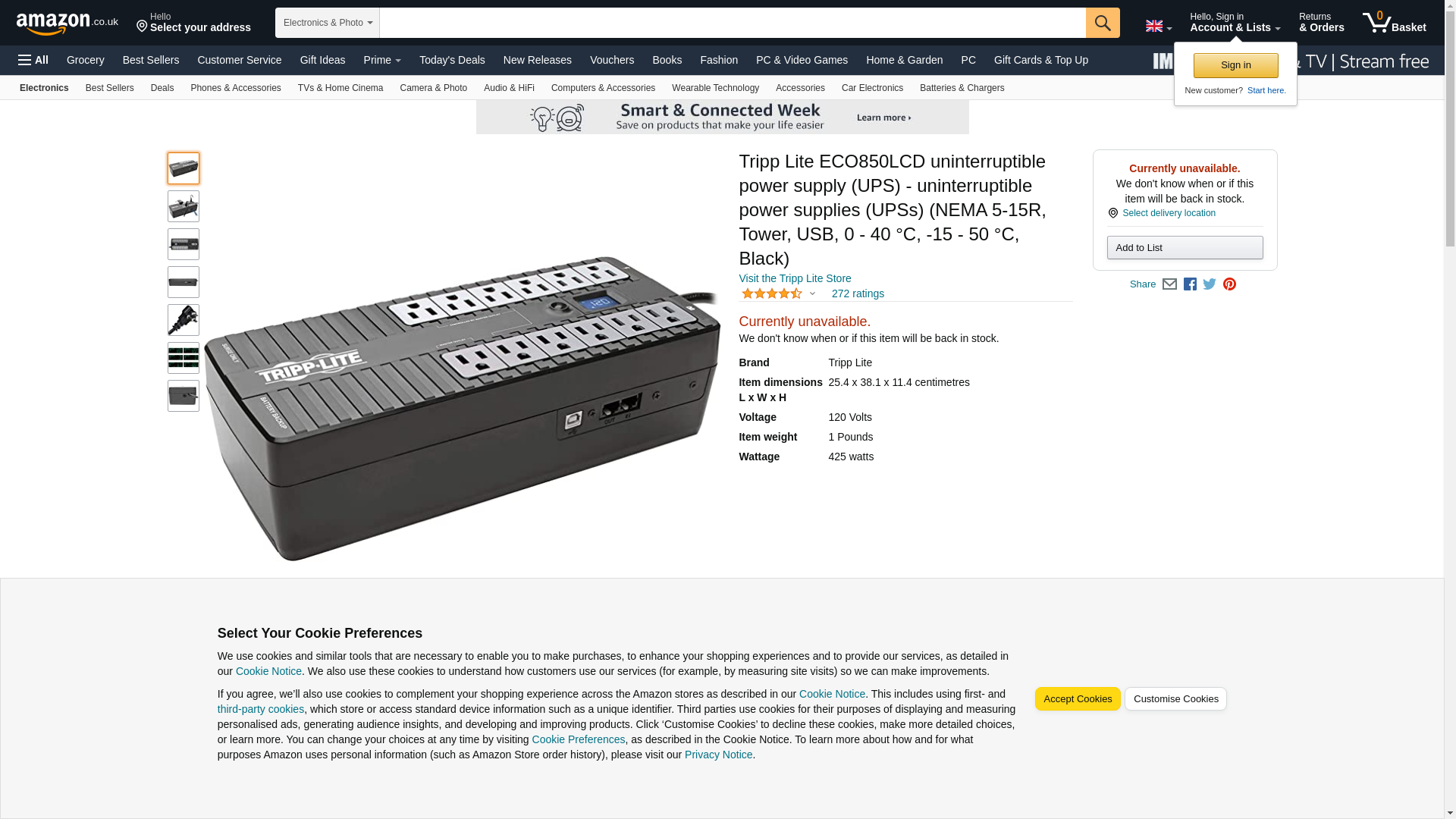Expand the star ratings breakdown chevron
The width and height of the screenshot is (1456, 819).
pyautogui.click(x=812, y=294)
